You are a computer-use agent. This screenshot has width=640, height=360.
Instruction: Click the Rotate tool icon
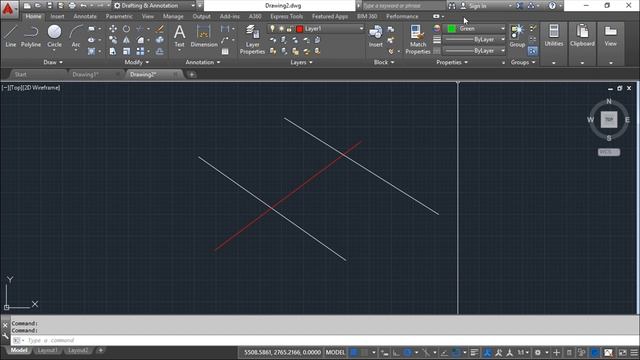coord(127,29)
